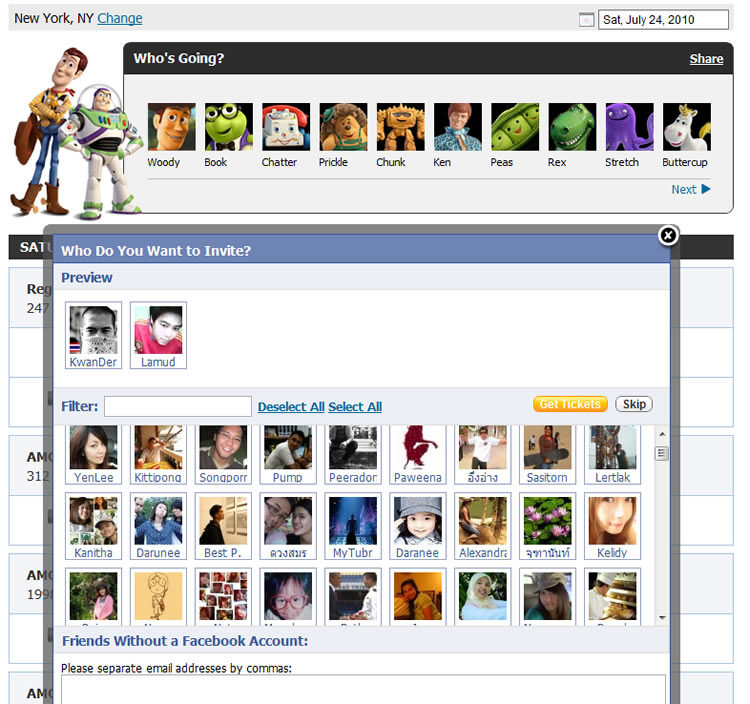Click the Get Tickets button
Viewport: 750px width, 704px height.
tap(570, 404)
